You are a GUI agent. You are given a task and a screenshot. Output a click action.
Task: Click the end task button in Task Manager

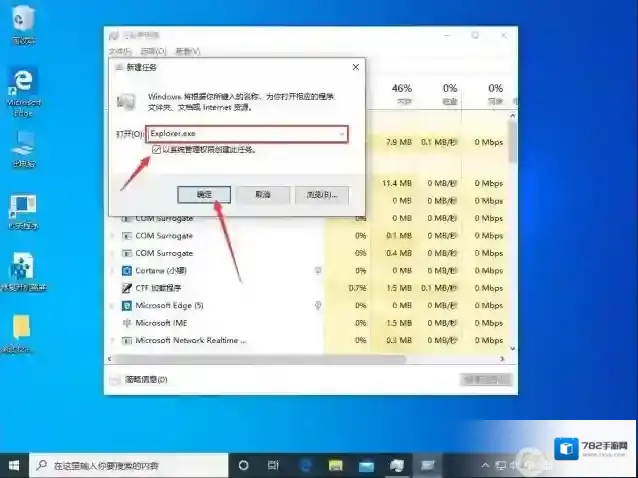pos(486,380)
